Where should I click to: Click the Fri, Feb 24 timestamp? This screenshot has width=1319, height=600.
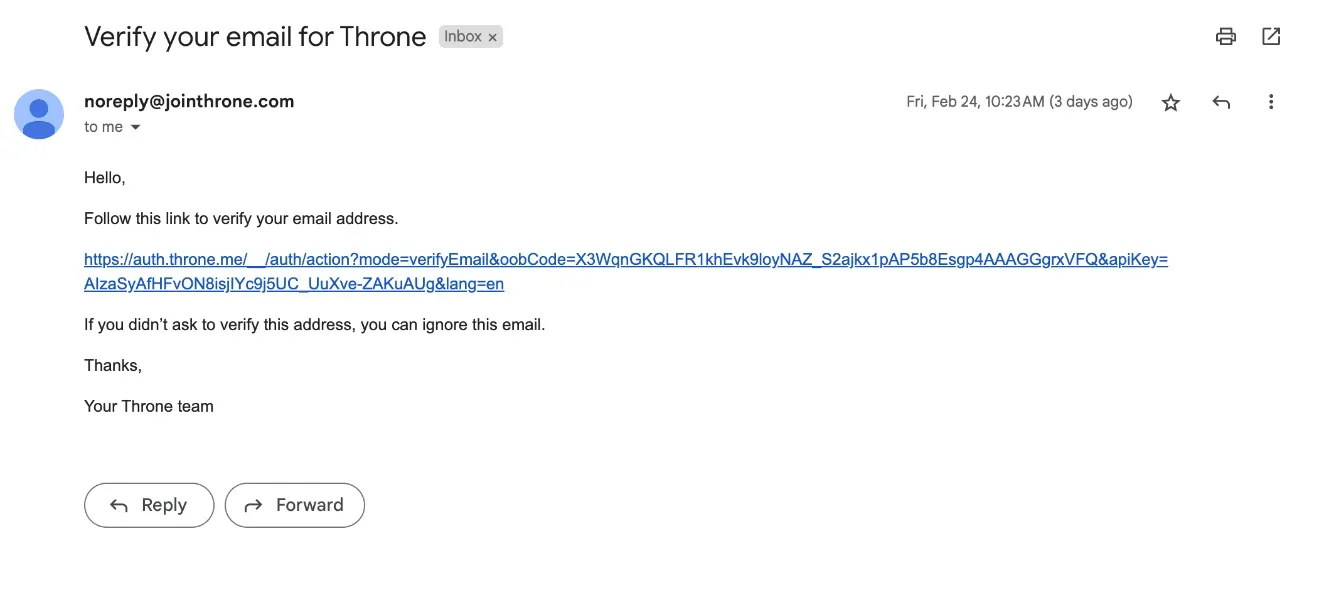pyautogui.click(x=1019, y=102)
